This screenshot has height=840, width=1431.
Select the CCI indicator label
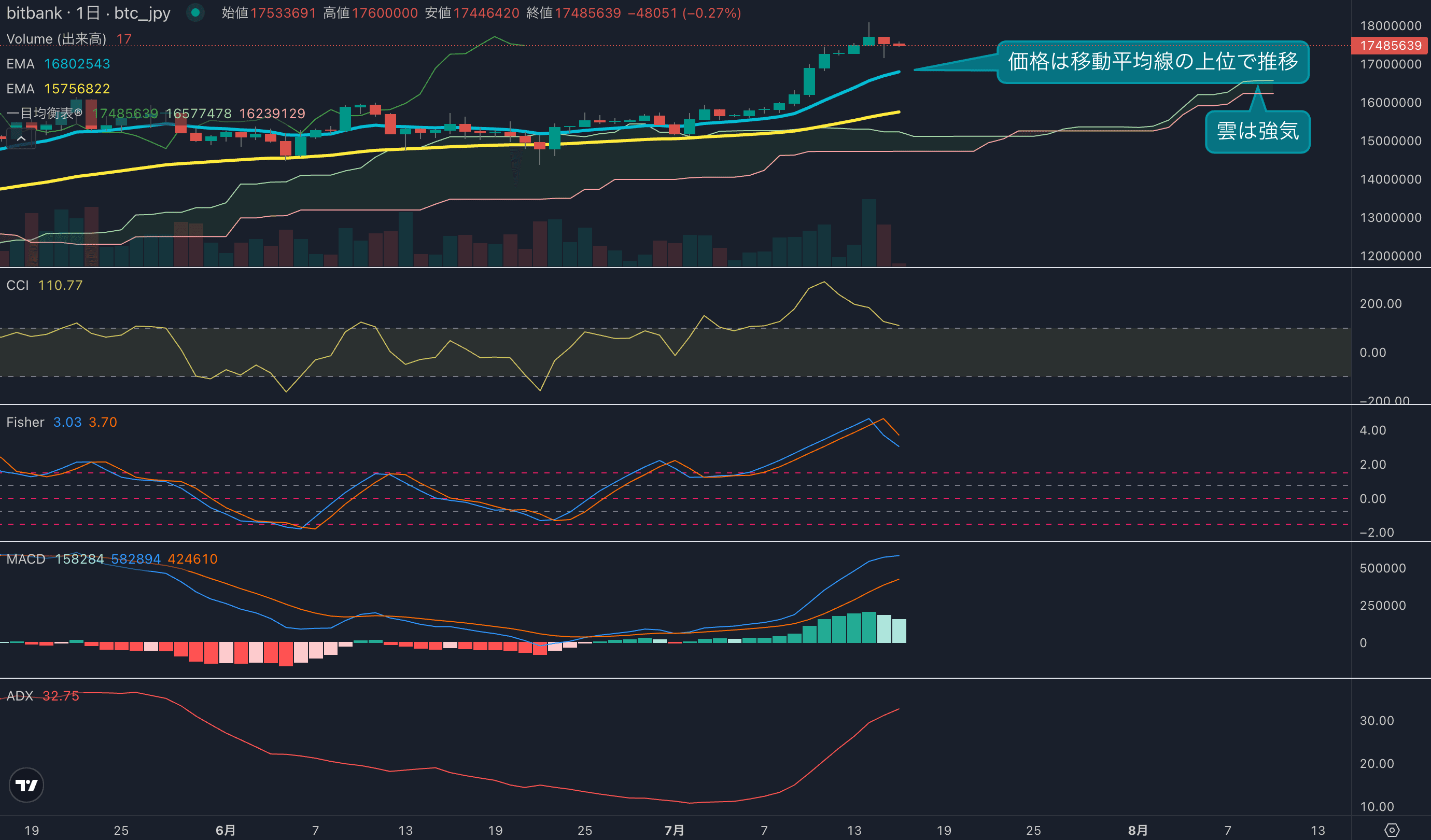[x=18, y=285]
